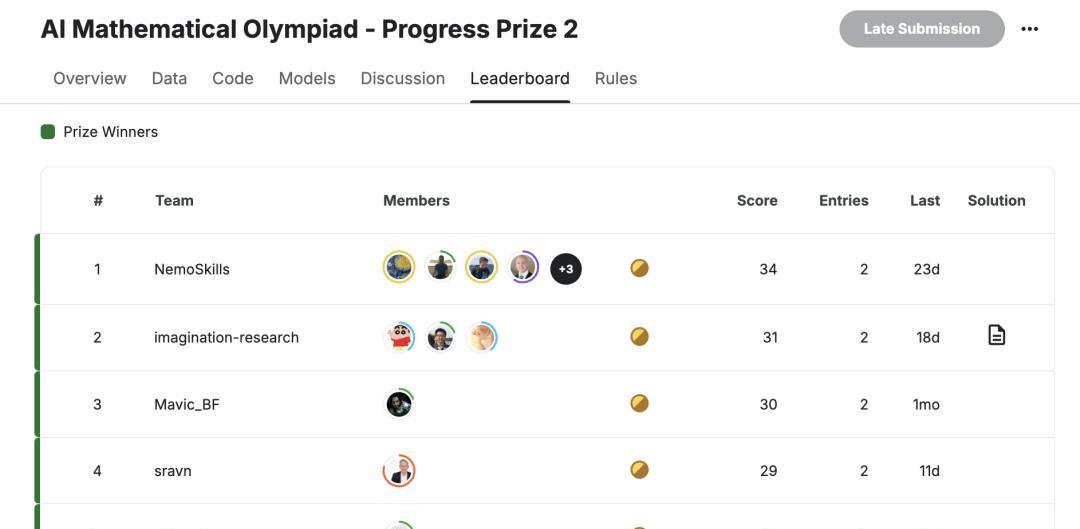Open the Rules tab
The image size is (1080, 529).
(616, 79)
